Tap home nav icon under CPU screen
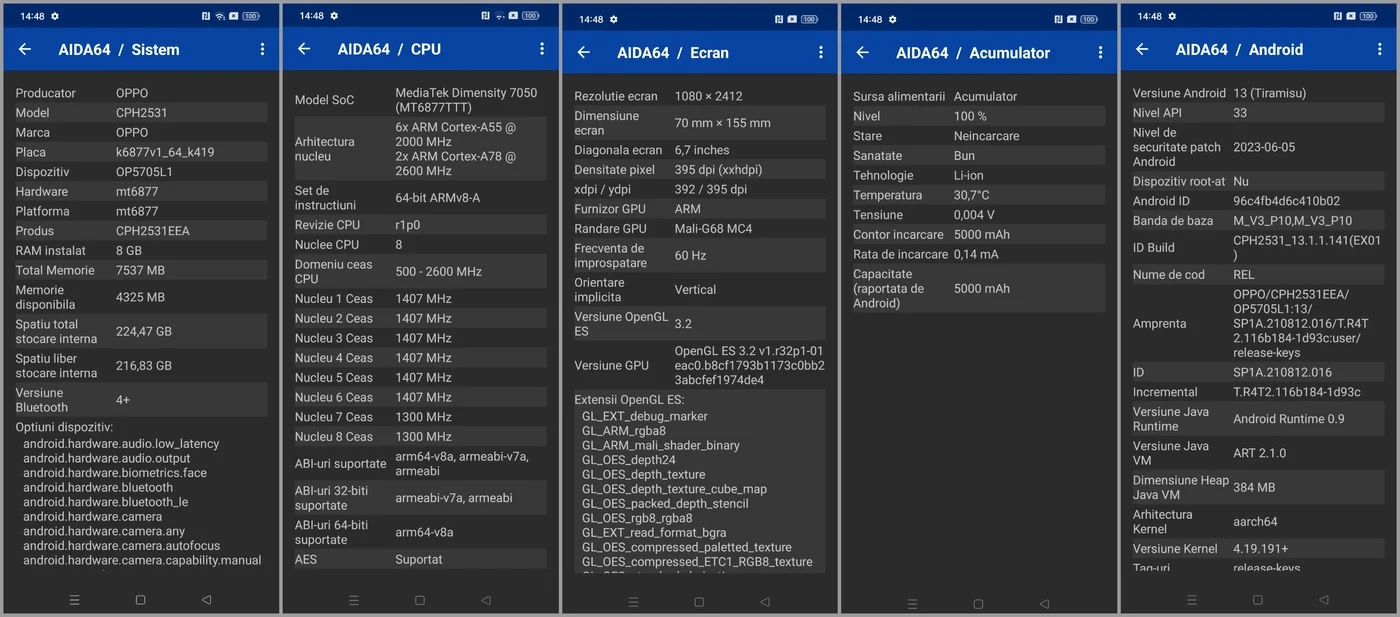The height and width of the screenshot is (617, 1400). pos(420,601)
